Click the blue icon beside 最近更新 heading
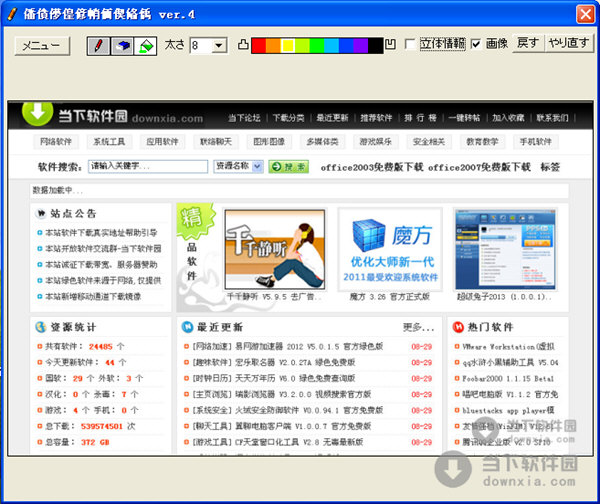The width and height of the screenshot is (600, 504). click(187, 327)
